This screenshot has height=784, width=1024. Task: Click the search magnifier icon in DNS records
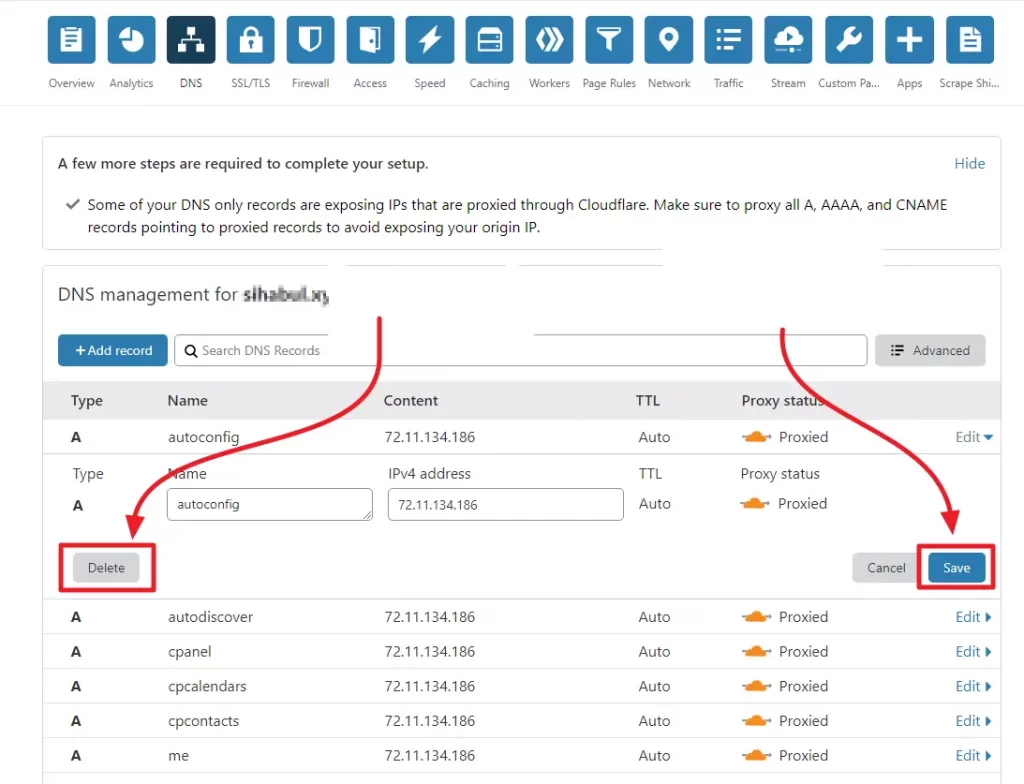[191, 351]
